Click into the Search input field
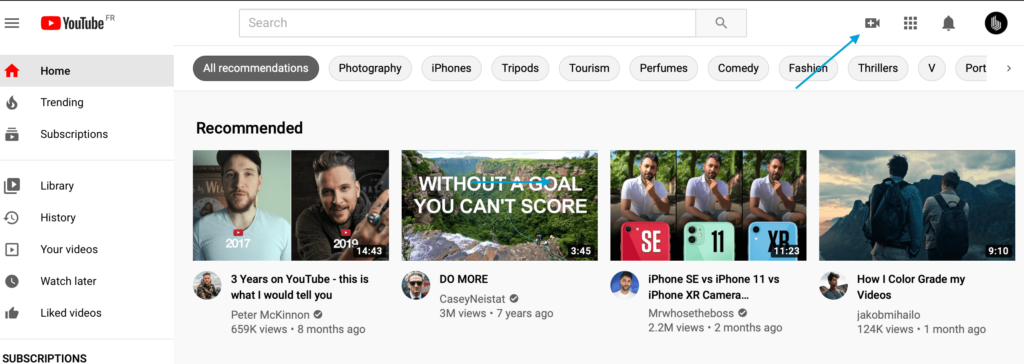 (468, 23)
